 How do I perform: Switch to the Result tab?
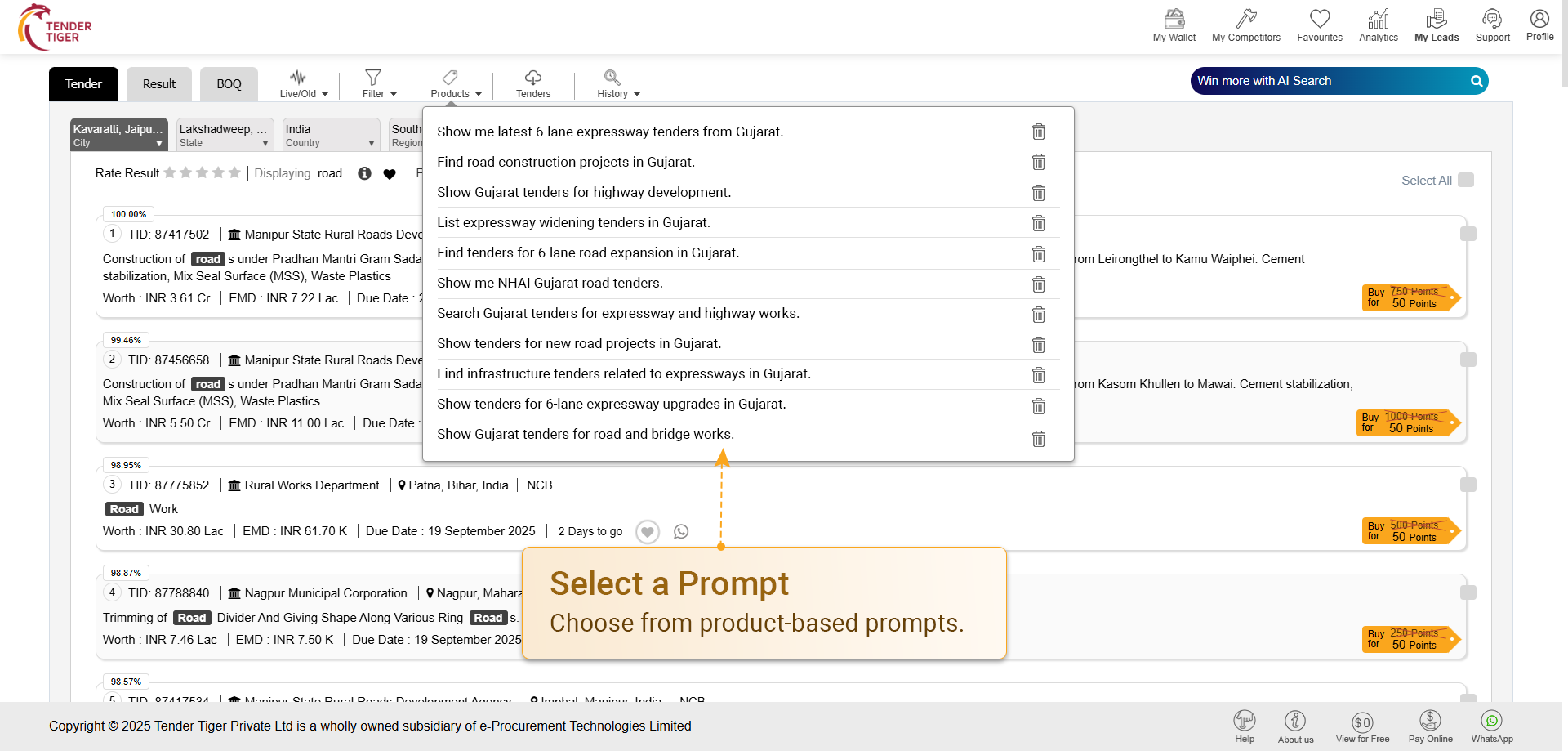coord(159,84)
